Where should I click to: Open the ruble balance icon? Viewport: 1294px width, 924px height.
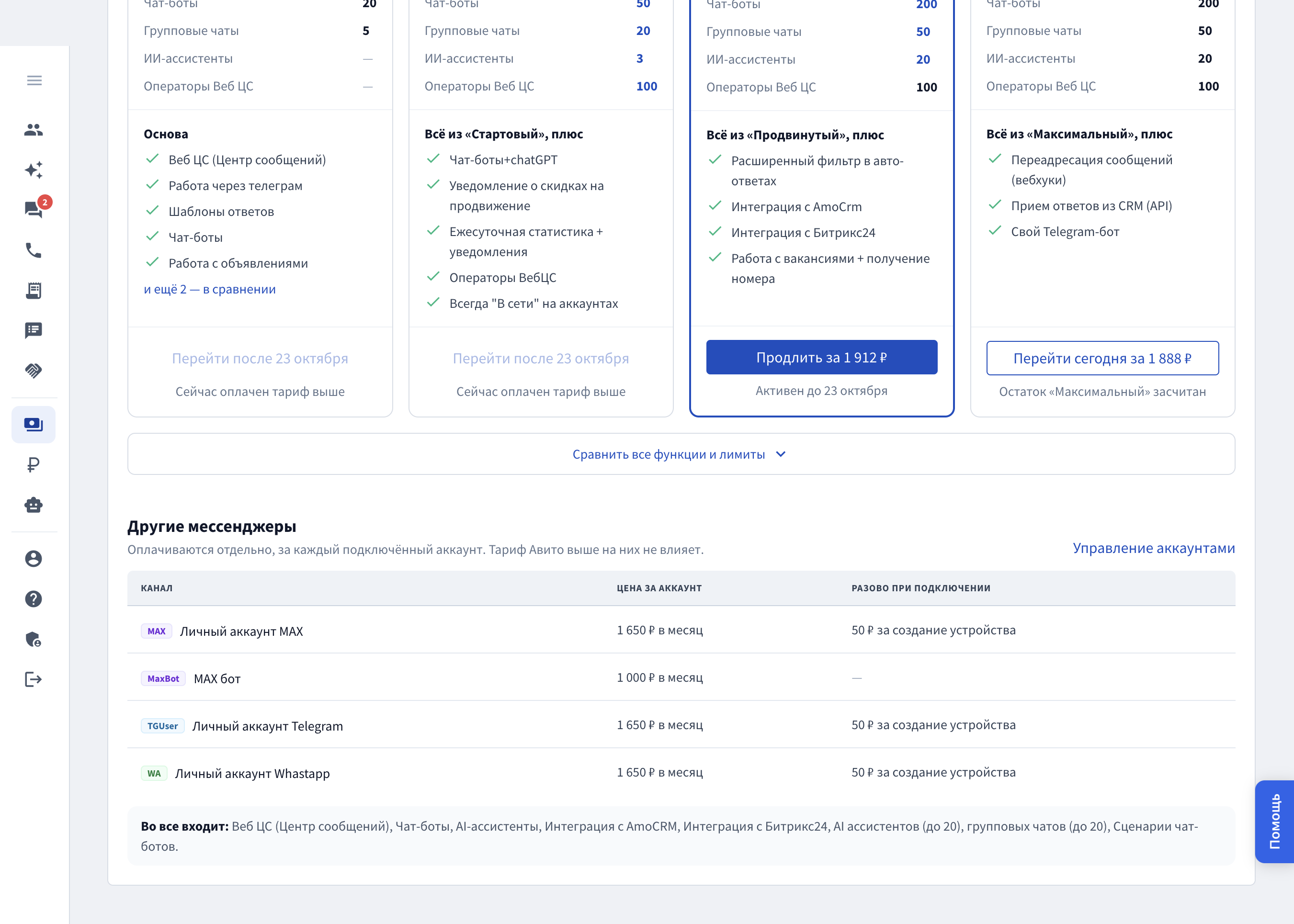(x=34, y=465)
